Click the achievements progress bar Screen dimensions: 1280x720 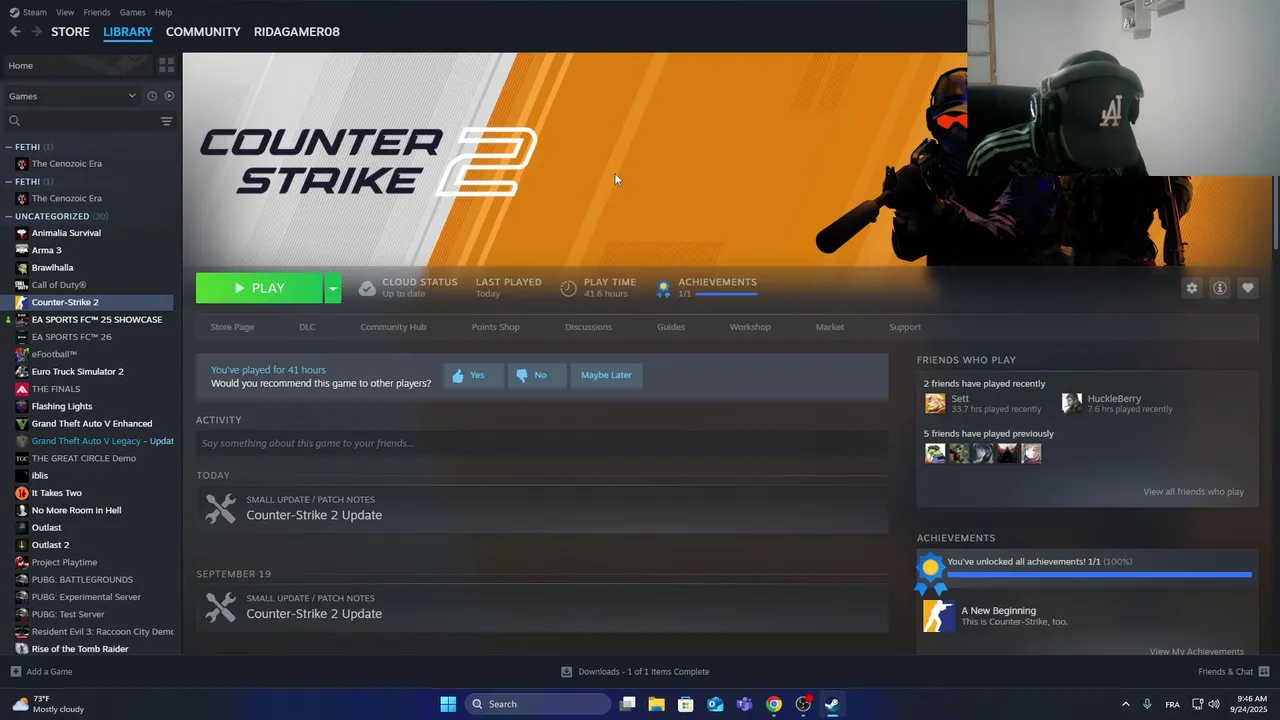click(1099, 575)
